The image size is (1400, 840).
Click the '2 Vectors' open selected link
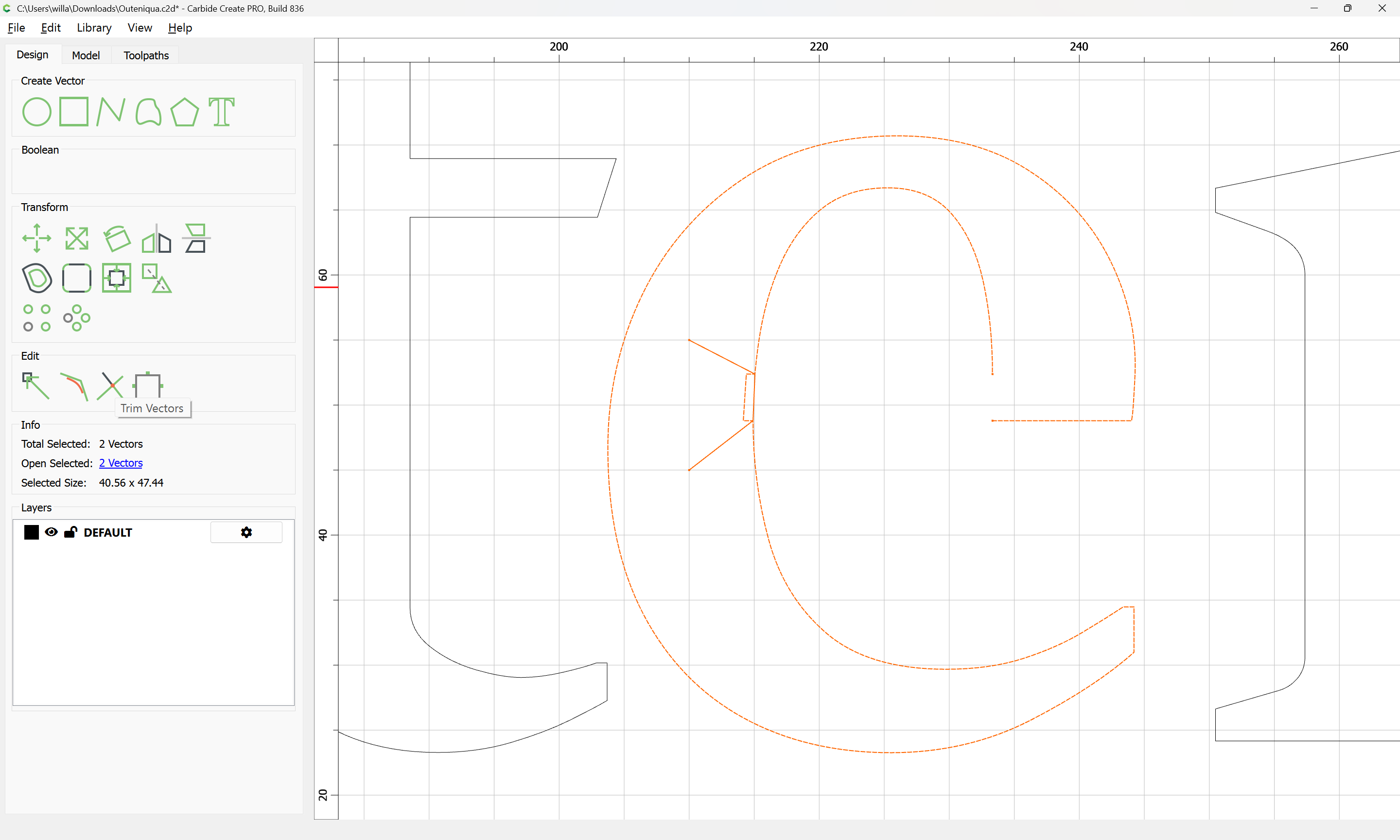pos(121,463)
